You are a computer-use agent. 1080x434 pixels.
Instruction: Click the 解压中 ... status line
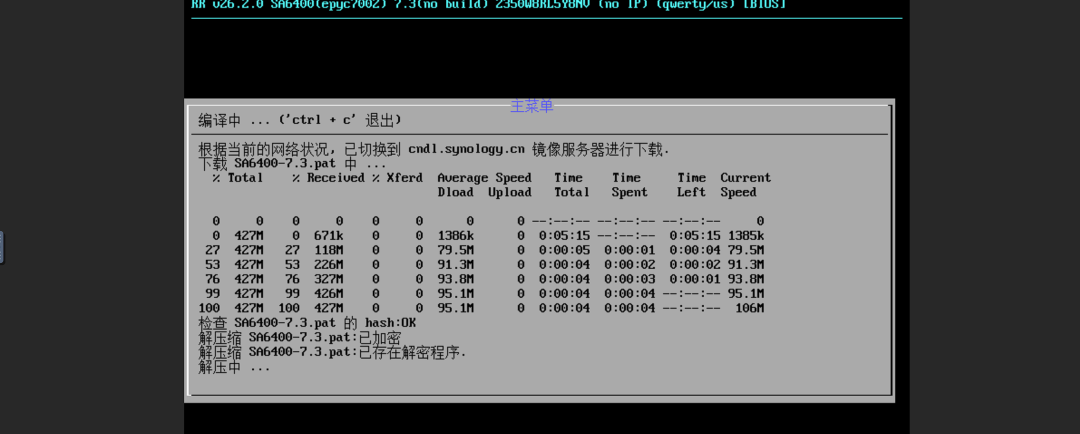tap(235, 366)
